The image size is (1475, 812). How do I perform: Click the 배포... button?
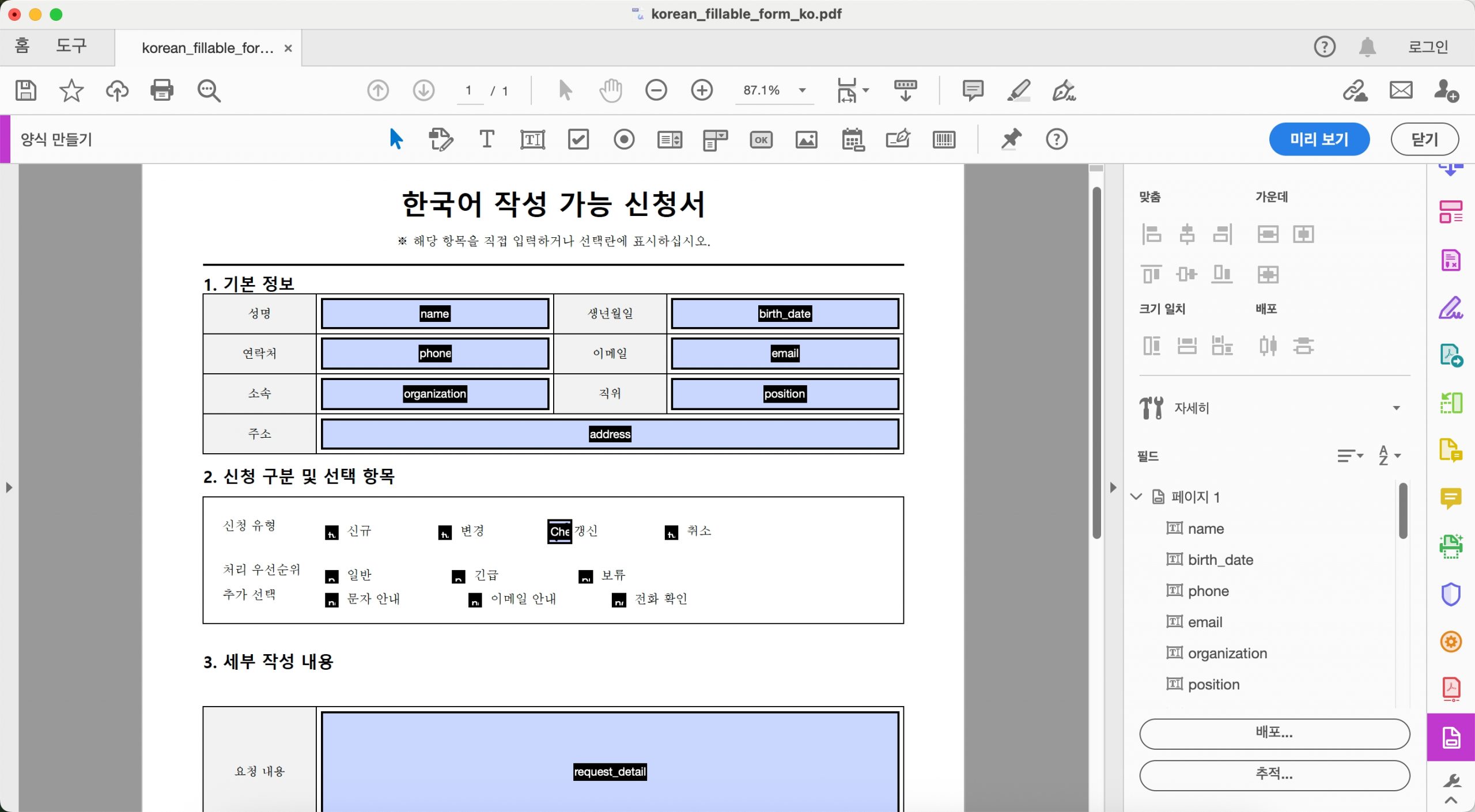coord(1274,733)
